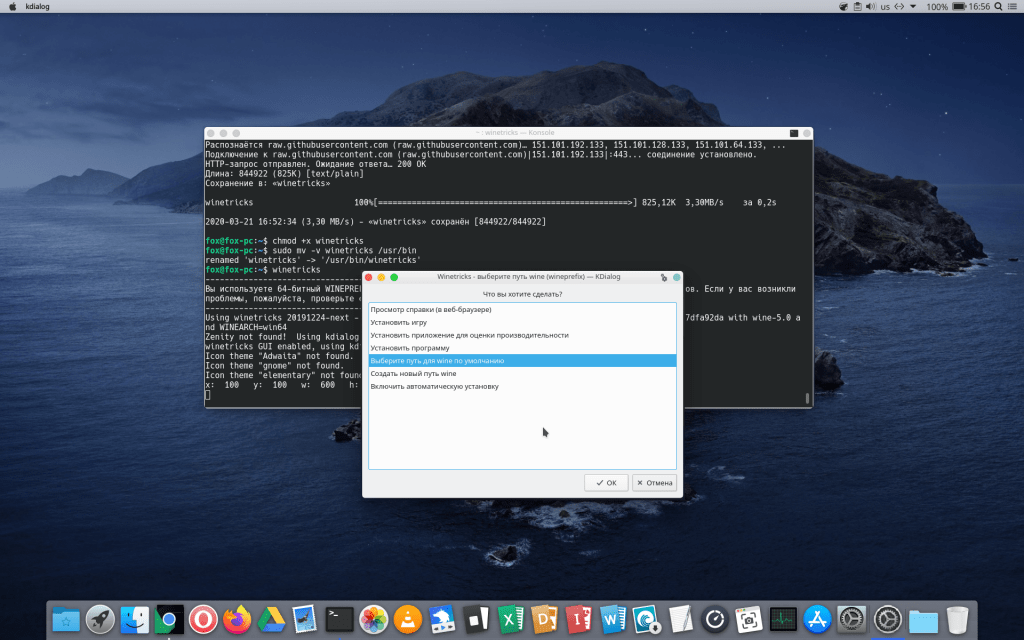Launch VLC media player from dock
The width and height of the screenshot is (1024, 640).
coord(408,619)
